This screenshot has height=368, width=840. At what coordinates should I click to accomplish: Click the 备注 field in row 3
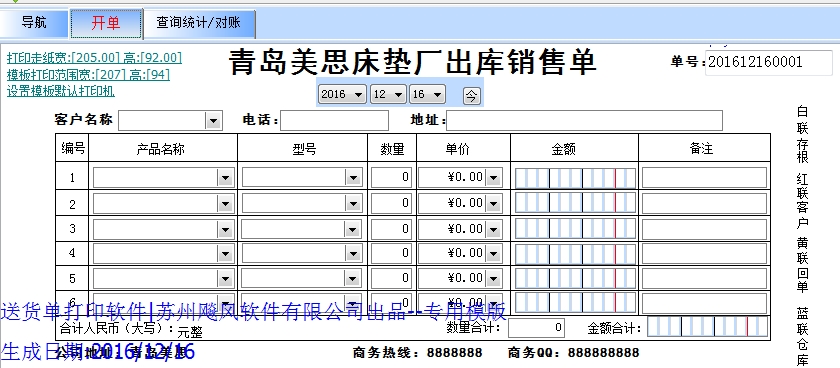pyautogui.click(x=704, y=229)
